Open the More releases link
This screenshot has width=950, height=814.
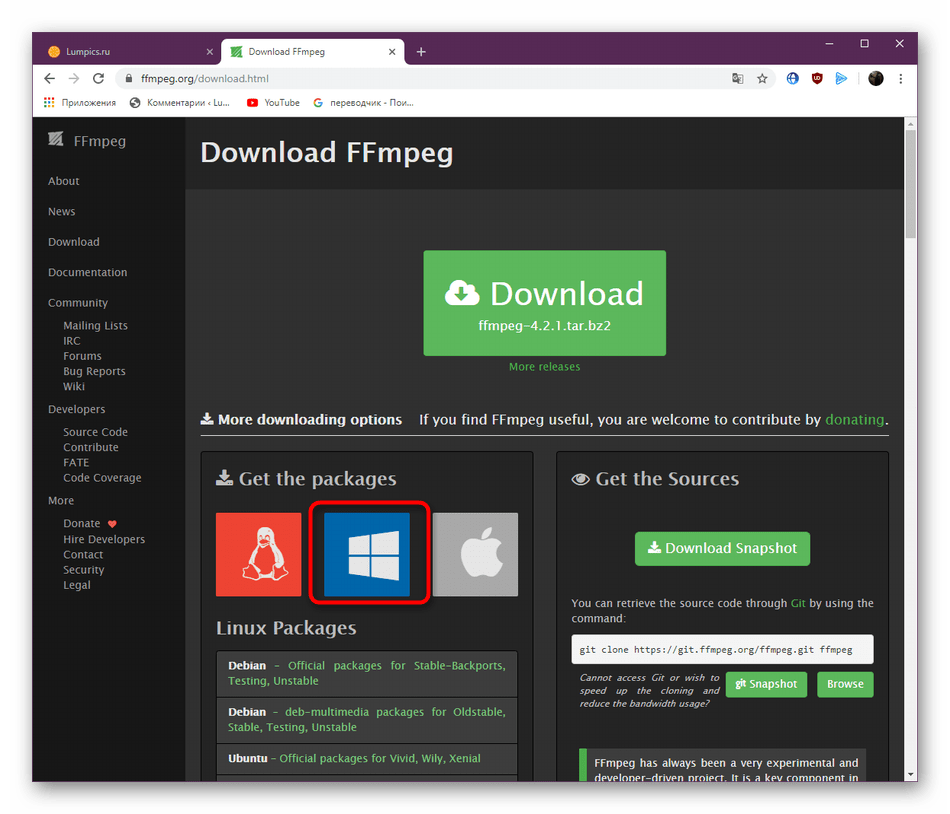[x=545, y=366]
